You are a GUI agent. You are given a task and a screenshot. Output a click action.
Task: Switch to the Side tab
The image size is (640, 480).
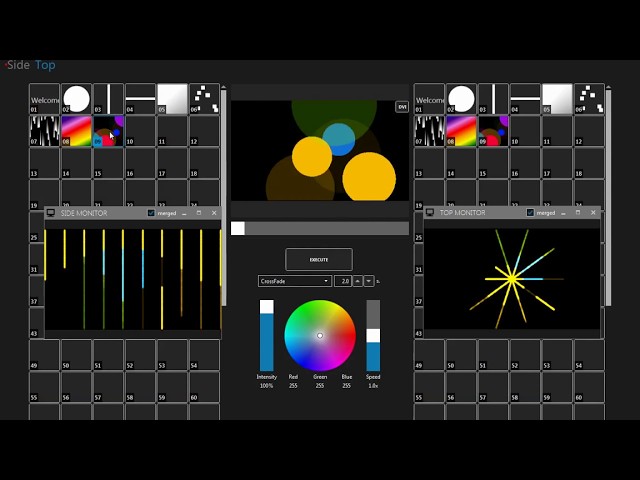click(18, 65)
